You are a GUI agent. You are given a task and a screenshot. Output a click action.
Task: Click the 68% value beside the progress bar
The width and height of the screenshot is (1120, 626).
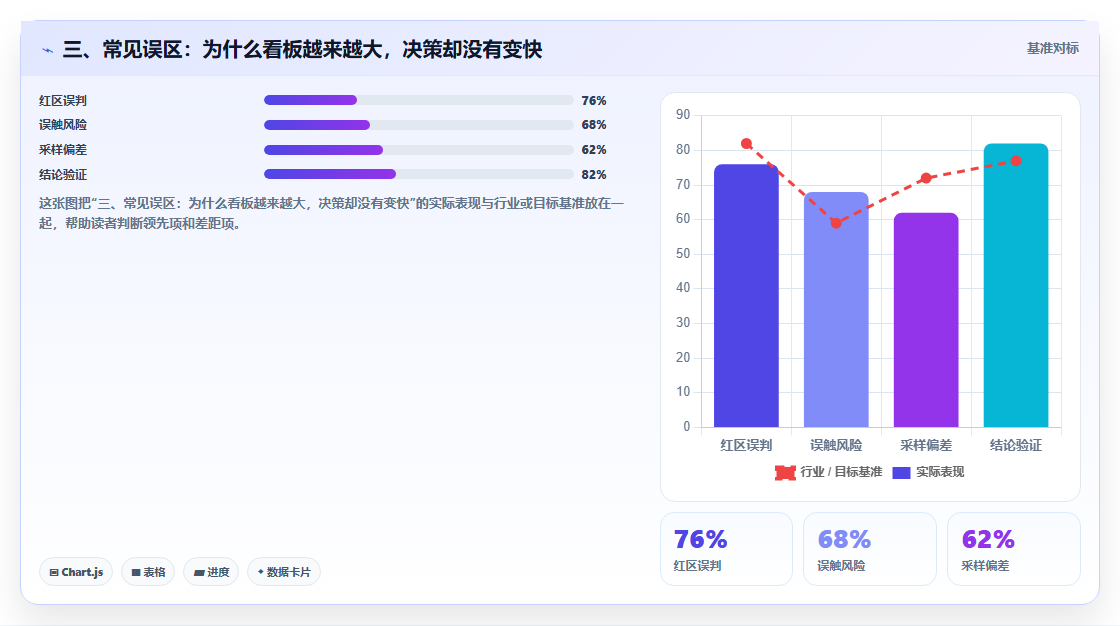pyautogui.click(x=594, y=125)
